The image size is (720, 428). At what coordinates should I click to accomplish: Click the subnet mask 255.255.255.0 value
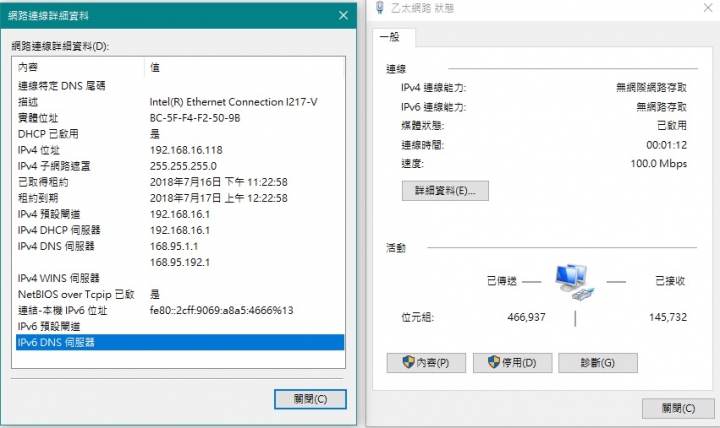point(183,166)
